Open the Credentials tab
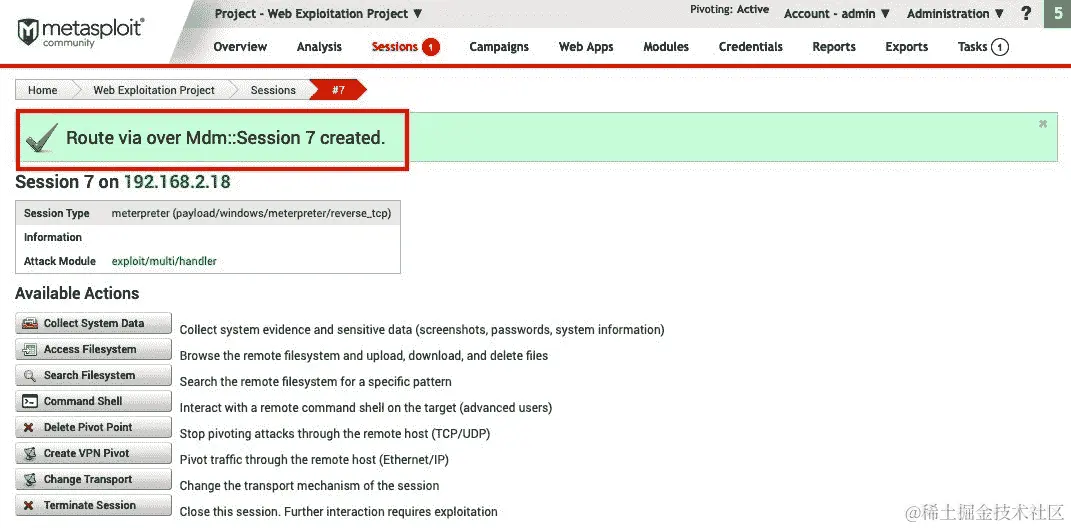This screenshot has width=1071, height=529. coord(751,46)
